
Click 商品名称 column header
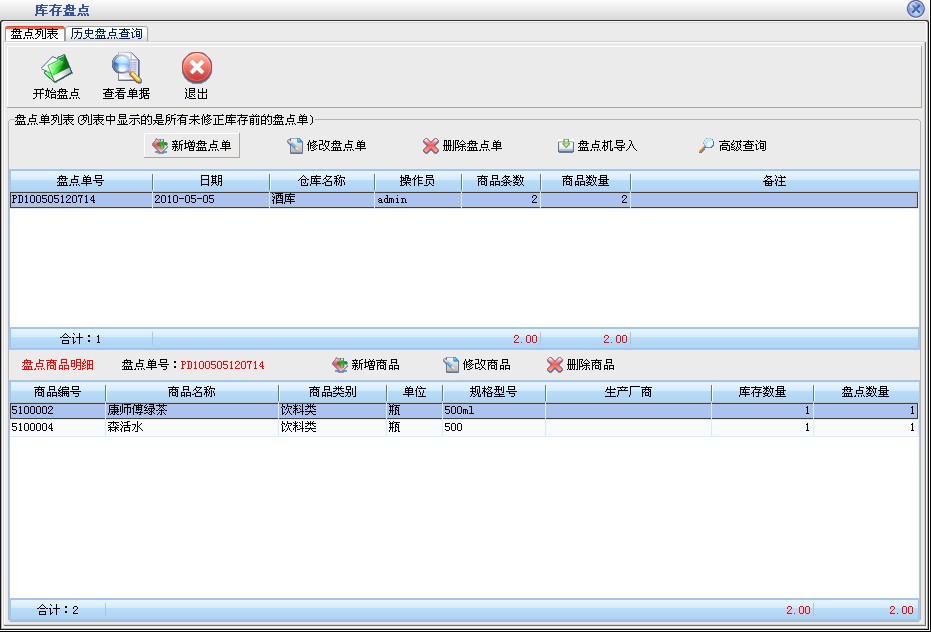pos(191,392)
